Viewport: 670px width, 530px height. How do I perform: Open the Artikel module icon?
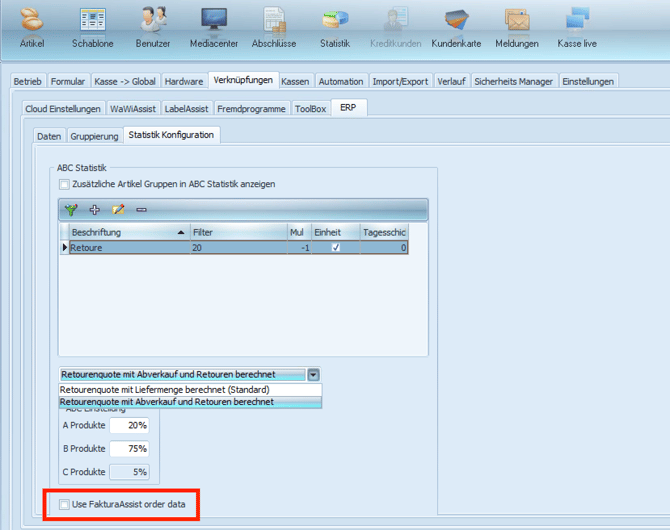click(32, 19)
